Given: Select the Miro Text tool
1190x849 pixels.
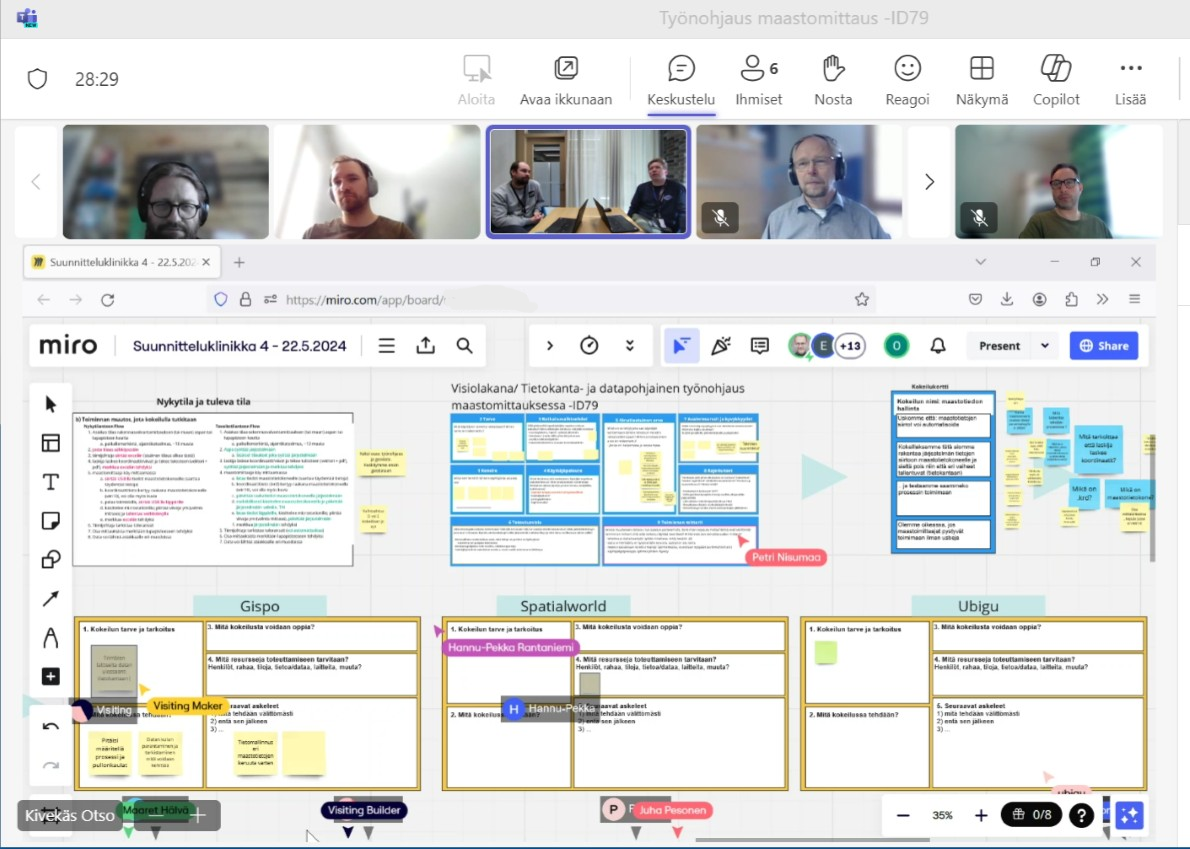Looking at the screenshot, I should pyautogui.click(x=51, y=482).
